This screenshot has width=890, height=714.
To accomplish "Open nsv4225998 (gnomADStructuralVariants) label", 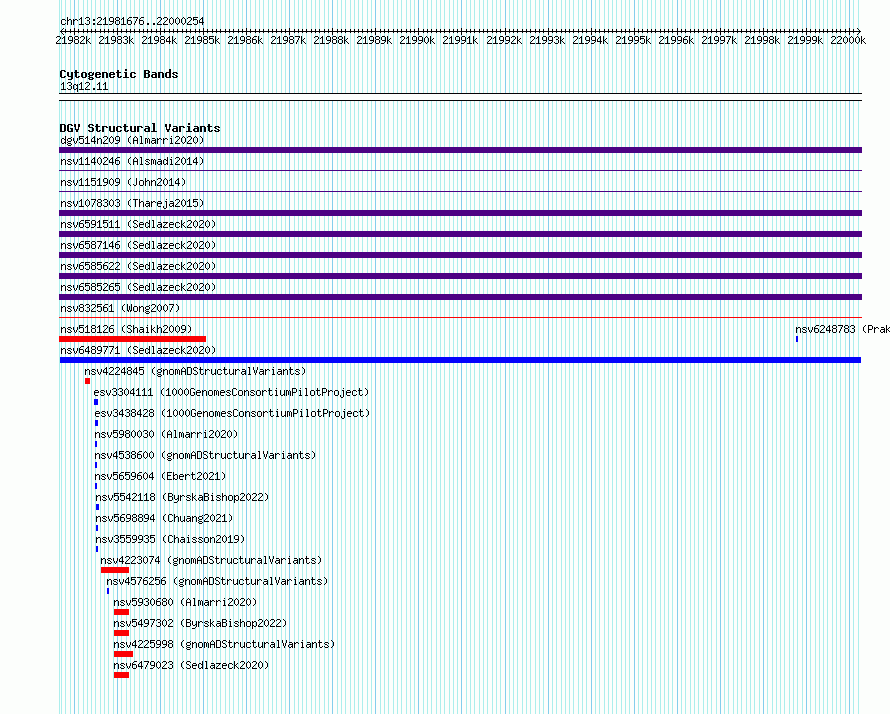I will coord(224,644).
